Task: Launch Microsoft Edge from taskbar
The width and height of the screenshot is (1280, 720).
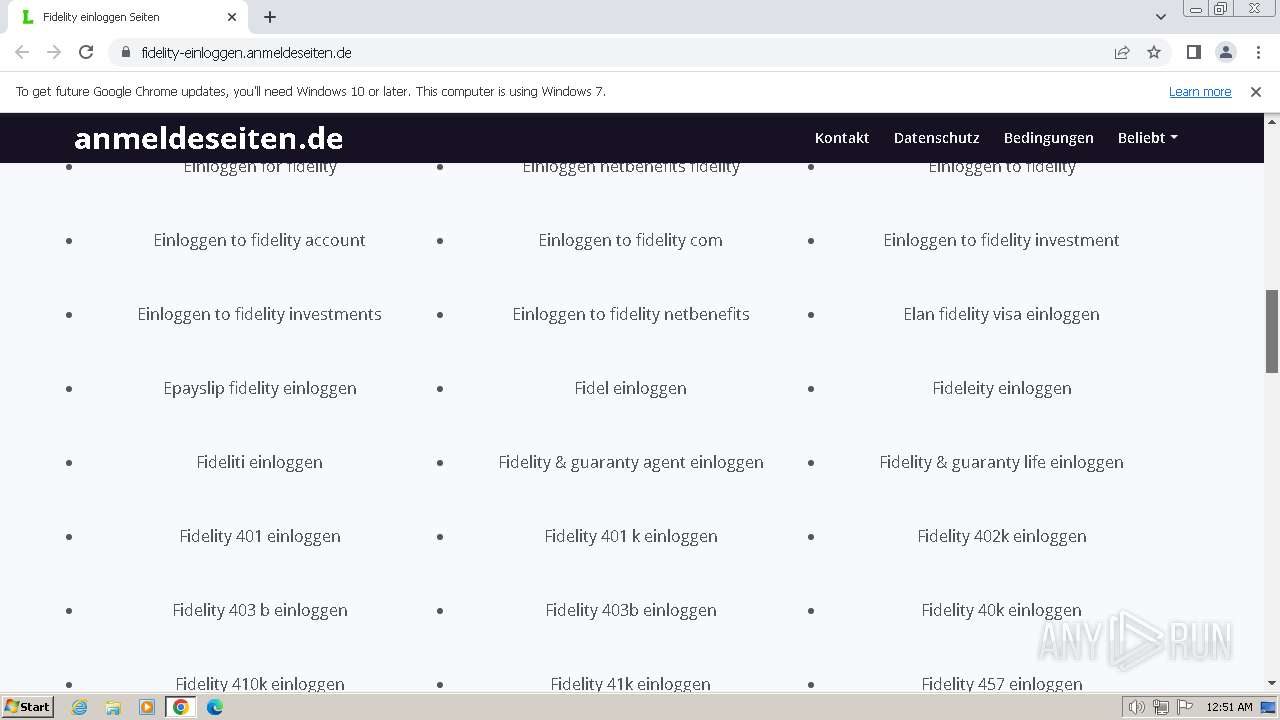Action: 215,707
